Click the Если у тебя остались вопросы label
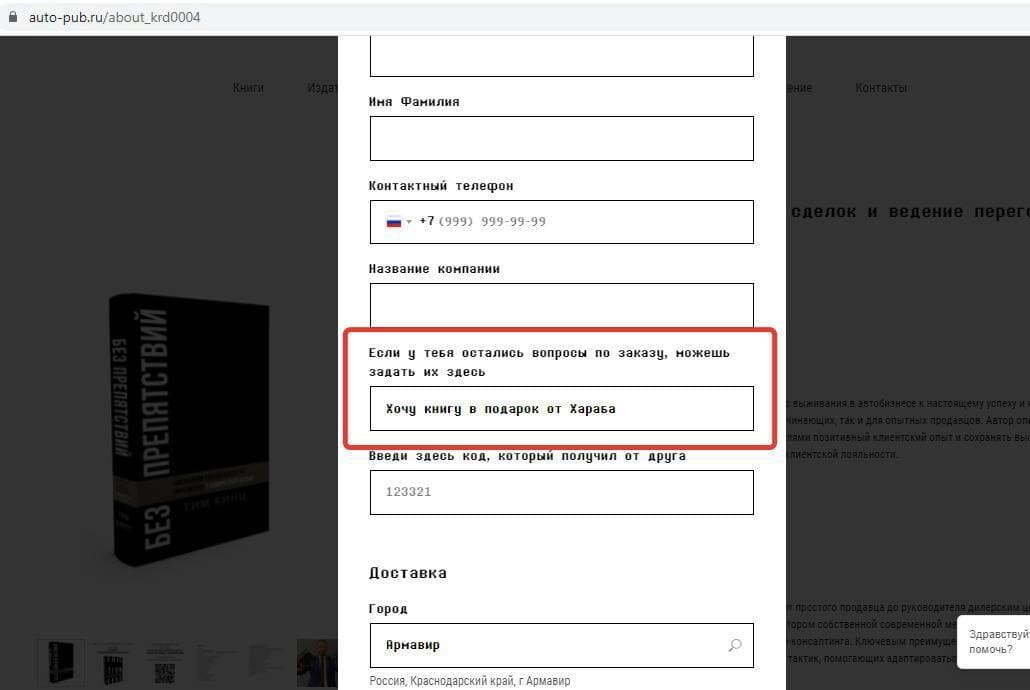The height and width of the screenshot is (690, 1030). (549, 362)
